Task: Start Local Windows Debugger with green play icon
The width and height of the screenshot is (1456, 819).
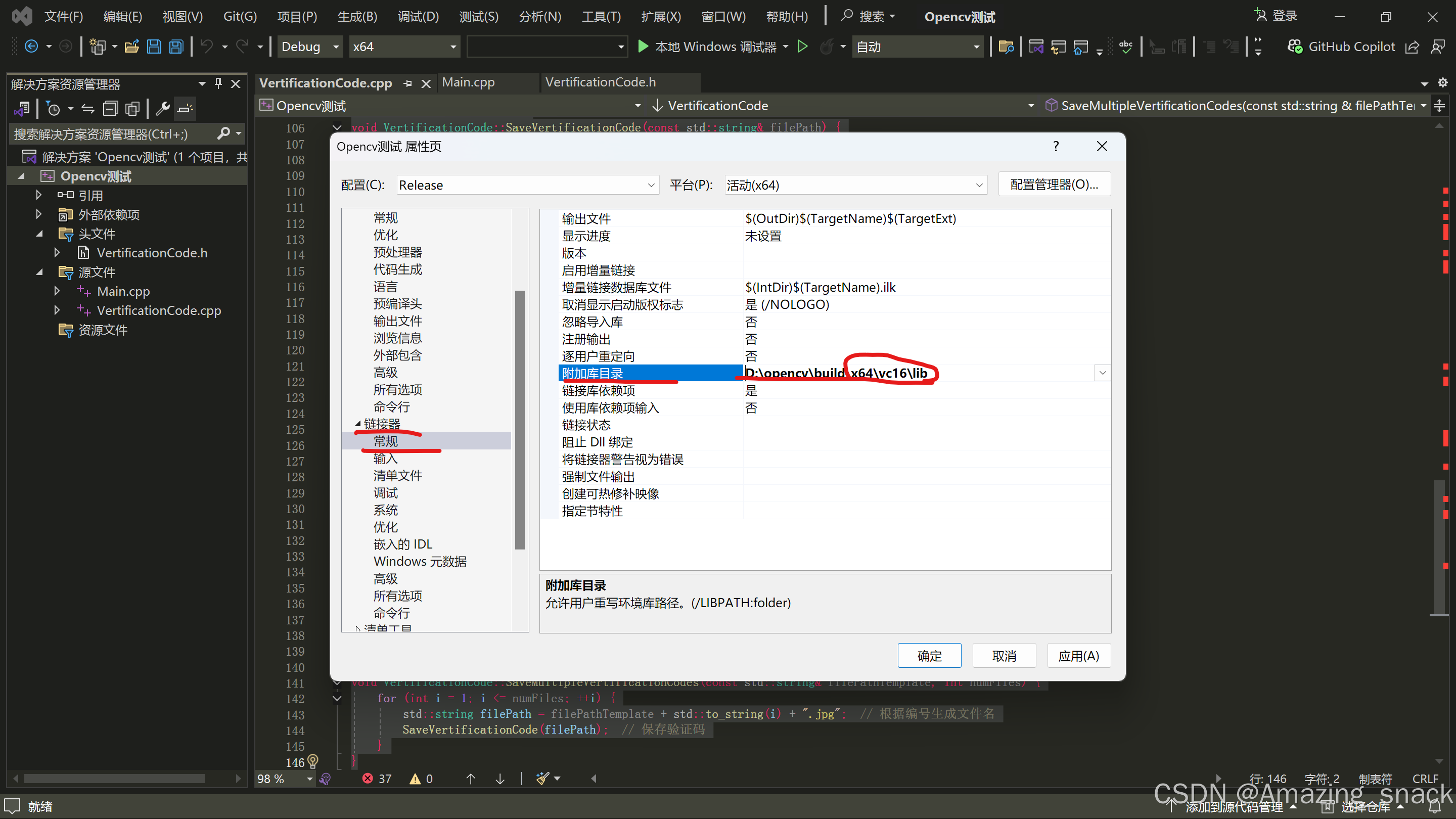Action: coord(643,47)
